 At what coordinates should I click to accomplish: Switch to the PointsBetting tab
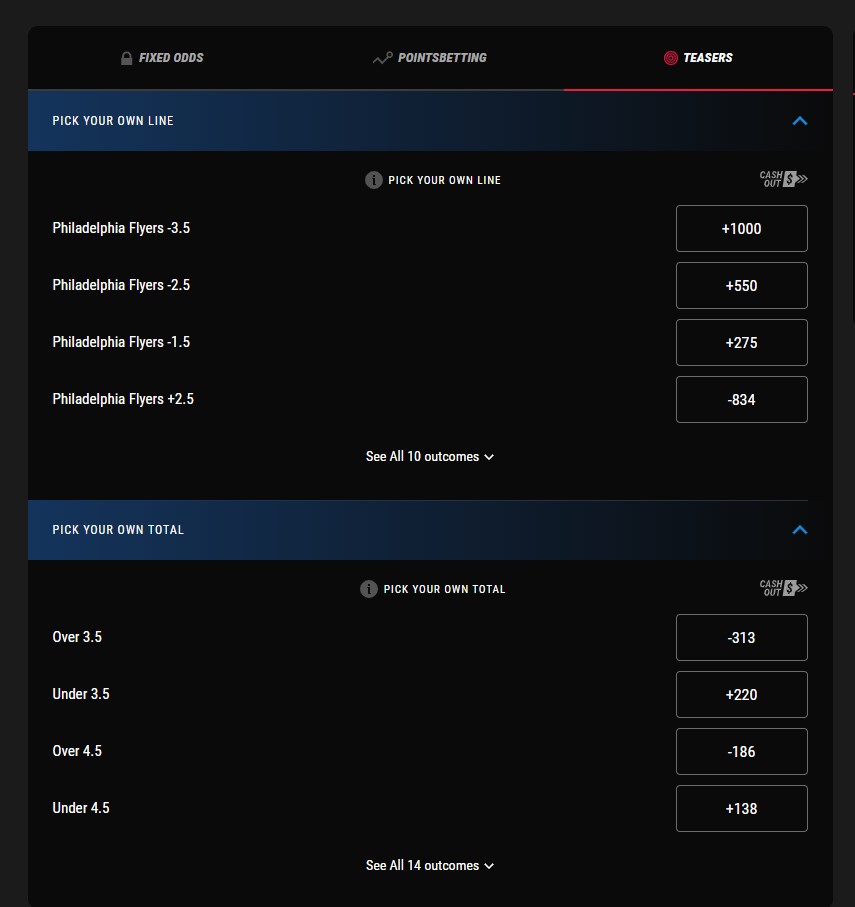430,58
